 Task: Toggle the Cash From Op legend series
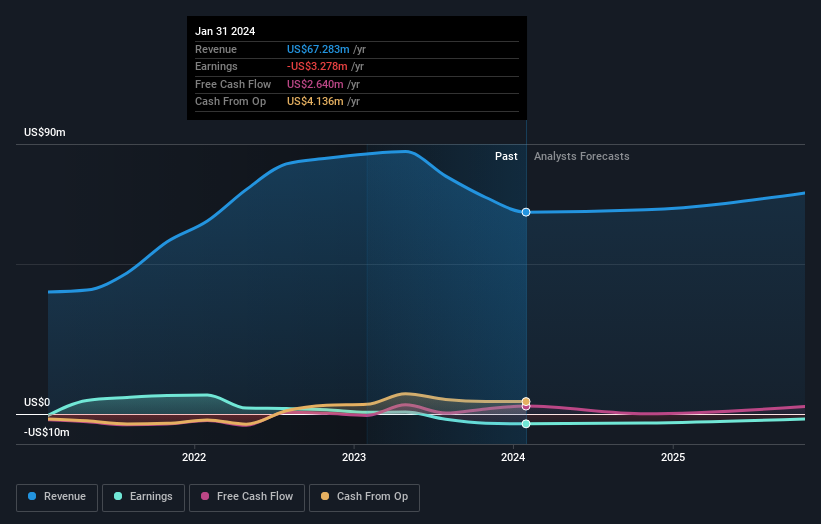pos(364,497)
